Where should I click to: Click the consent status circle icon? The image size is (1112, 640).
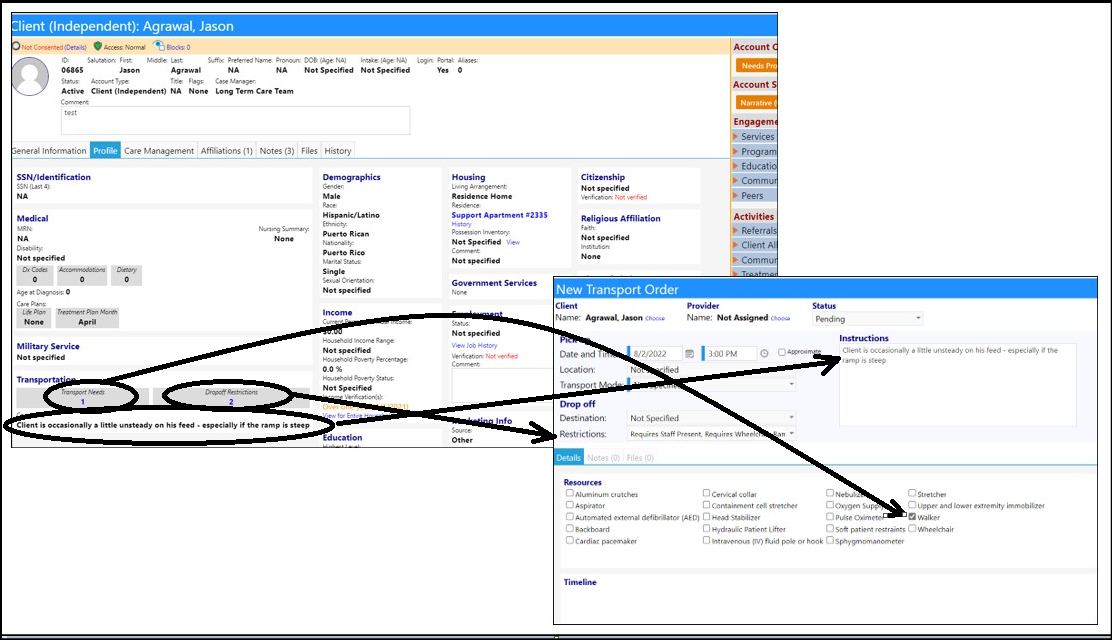tap(16, 46)
